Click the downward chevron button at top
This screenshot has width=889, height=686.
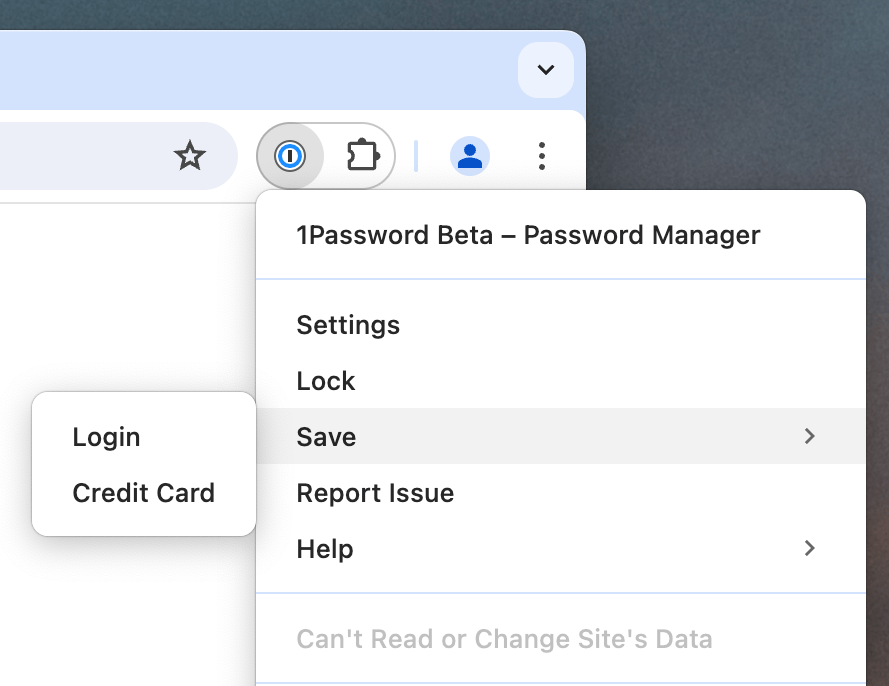click(x=546, y=70)
